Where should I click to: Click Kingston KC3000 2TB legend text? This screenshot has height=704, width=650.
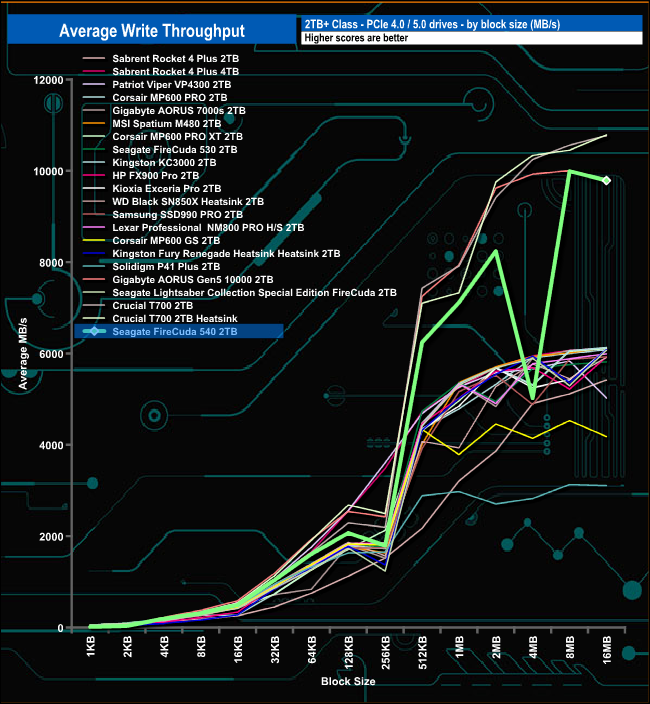pos(164,163)
